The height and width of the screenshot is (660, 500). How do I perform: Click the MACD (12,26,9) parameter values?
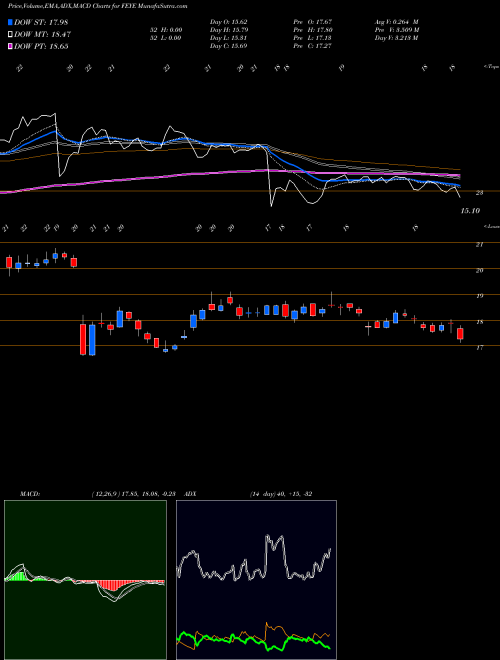tap(136, 494)
